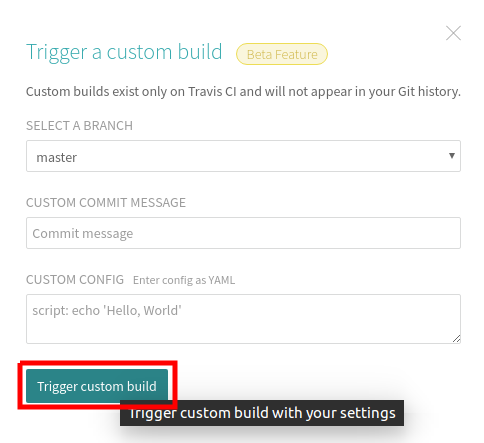The height and width of the screenshot is (443, 484).
Task: Click the Trigger custom build button
Action: coord(97,386)
